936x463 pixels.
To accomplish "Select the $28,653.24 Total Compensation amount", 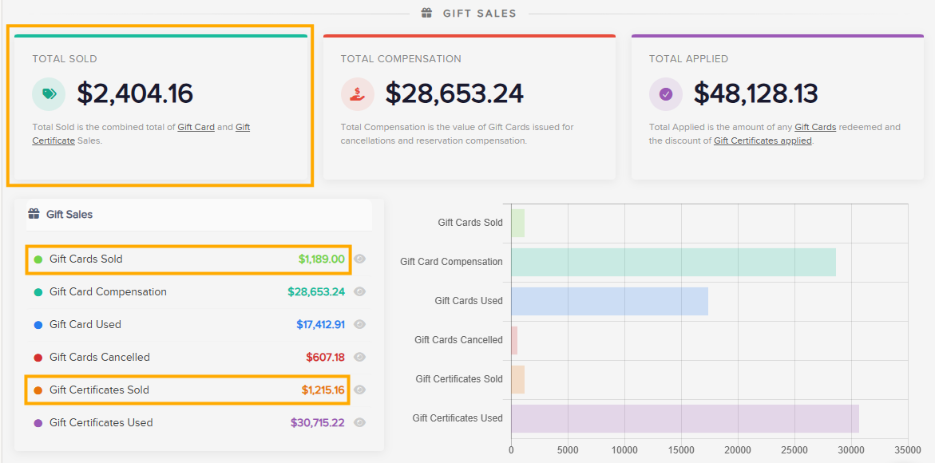I will (x=454, y=94).
